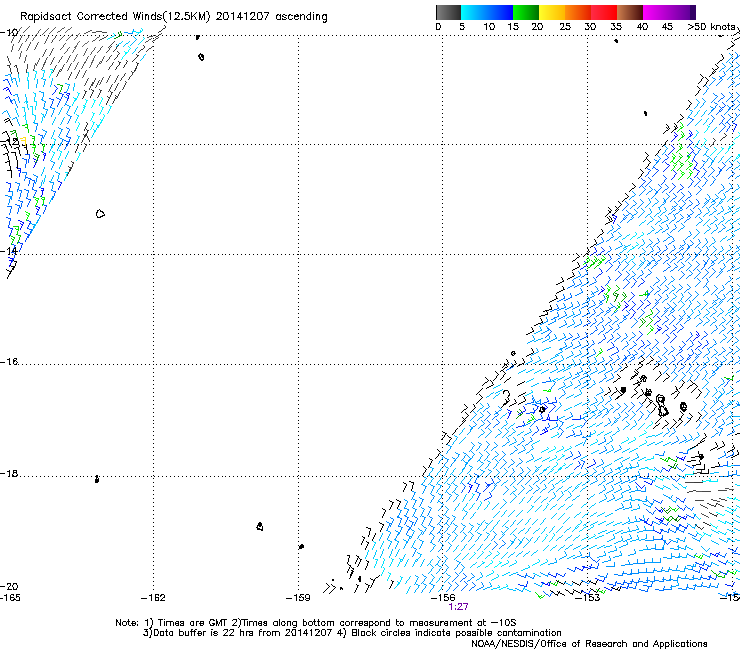Click the '-156' longitude axis label

tap(443, 598)
